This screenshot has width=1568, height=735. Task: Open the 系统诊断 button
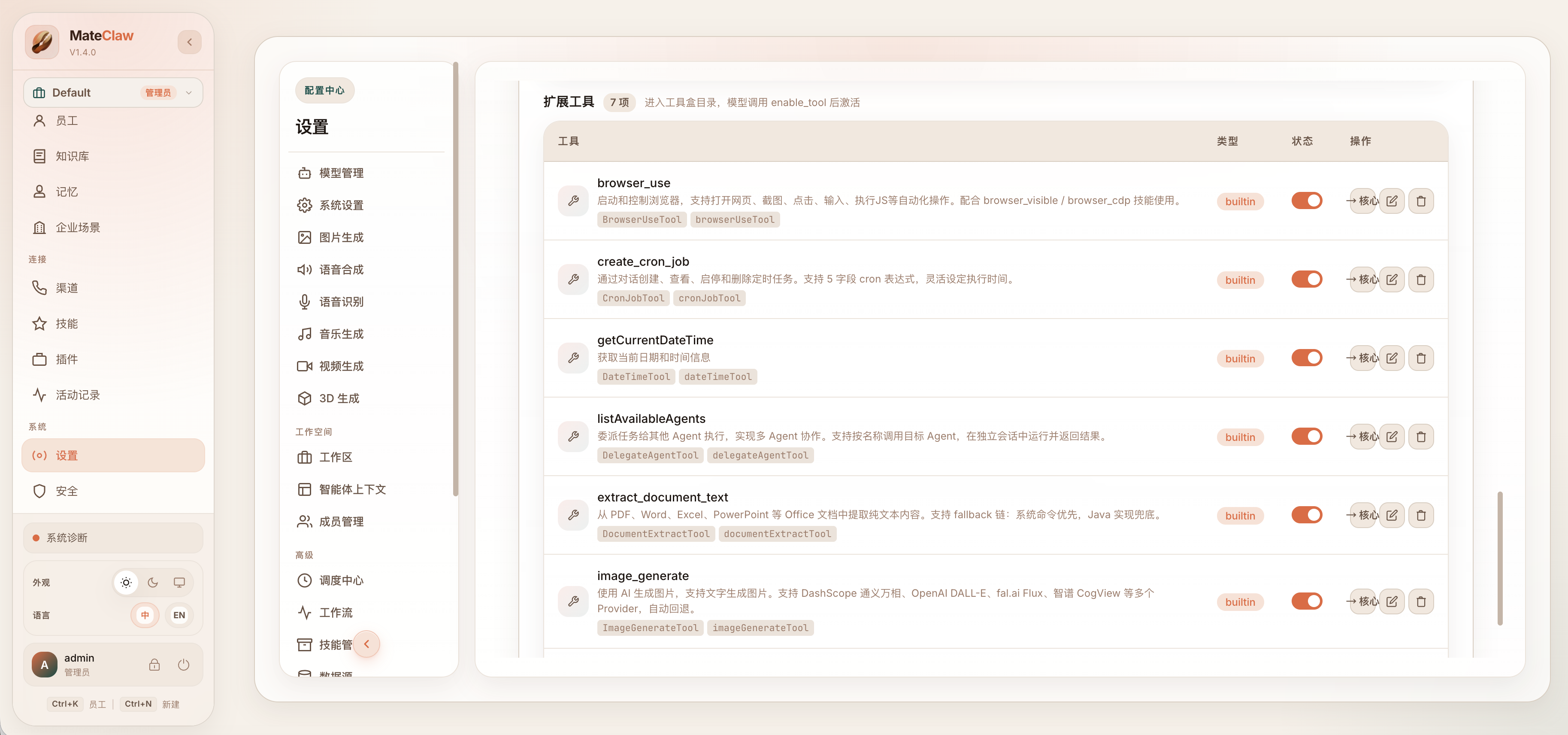pyautogui.click(x=113, y=538)
